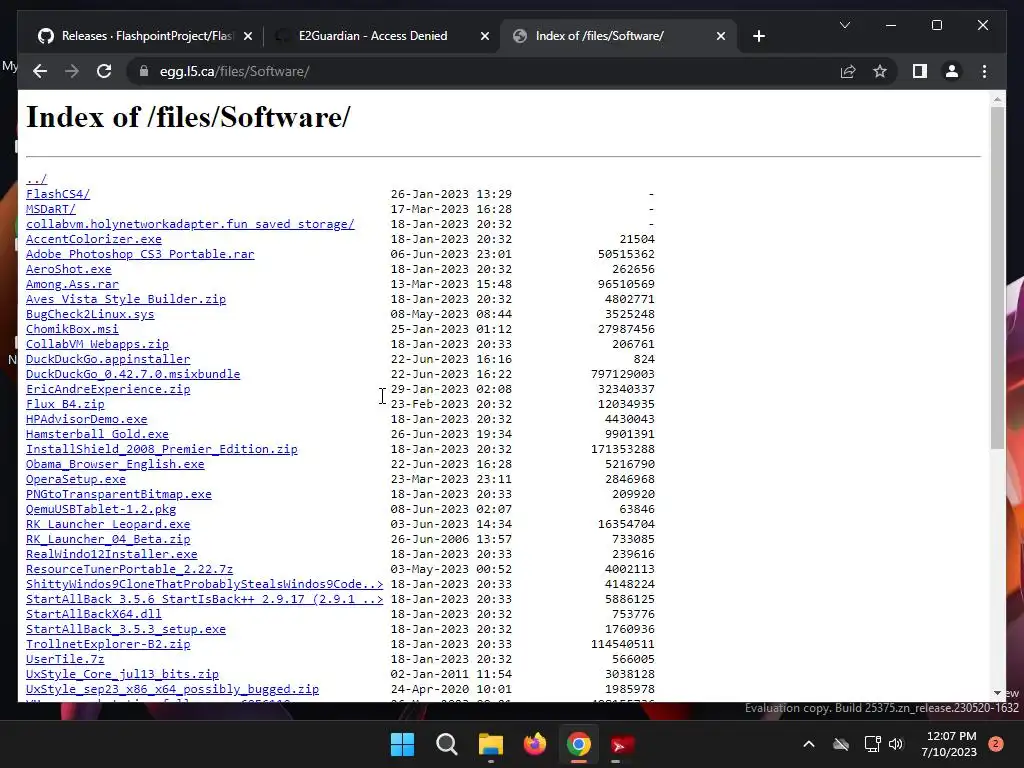
Task: Download Aves Vista Style Builder.zip
Action: [x=126, y=299]
